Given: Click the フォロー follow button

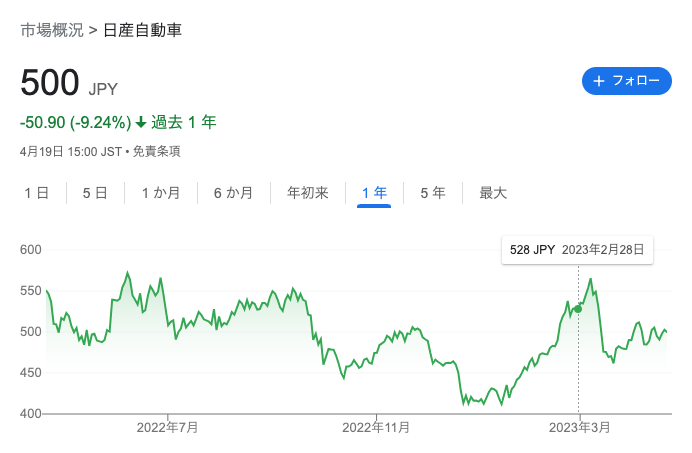Looking at the screenshot, I should coord(627,81).
